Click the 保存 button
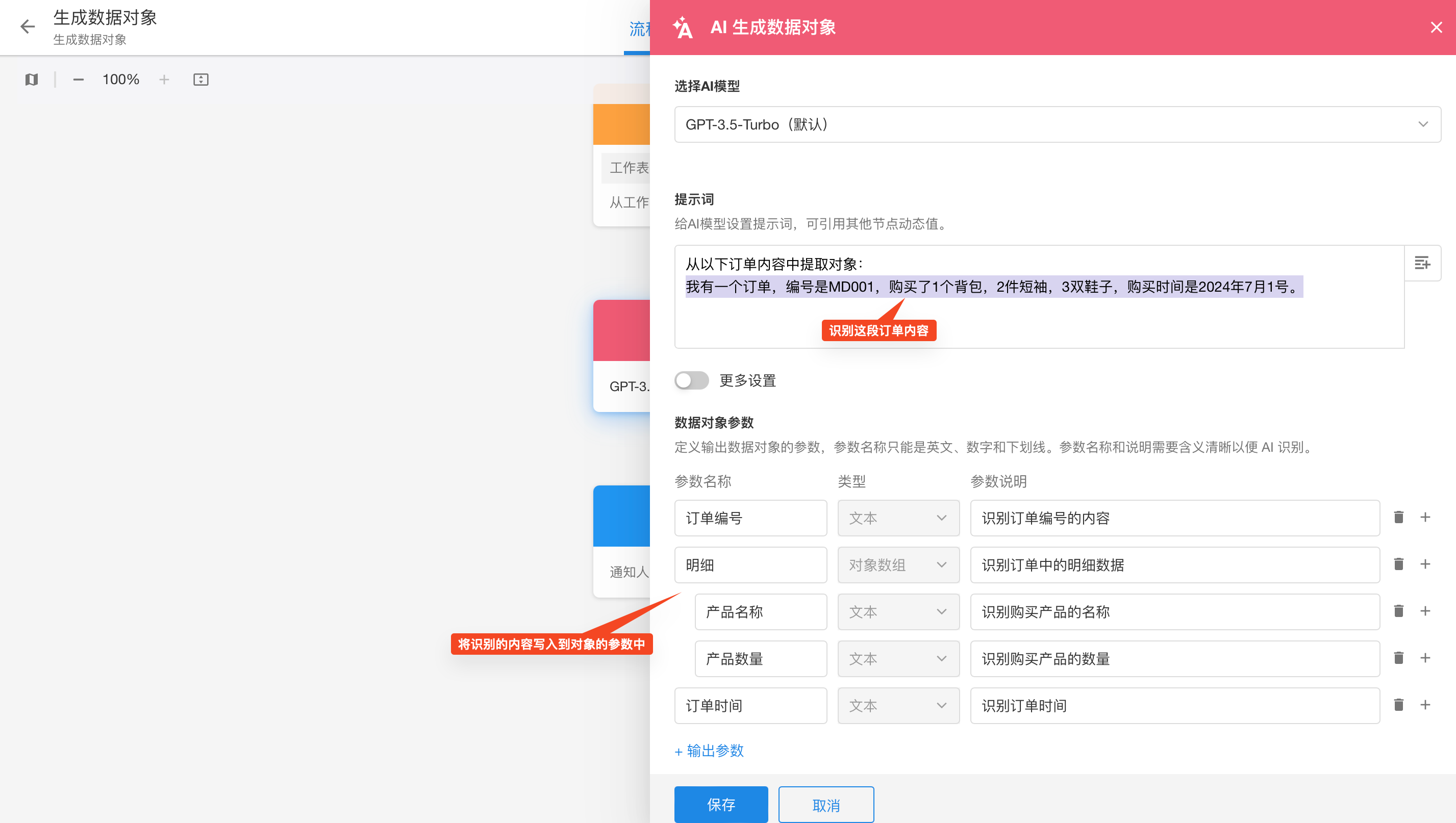This screenshot has width=1456, height=823. point(720,804)
